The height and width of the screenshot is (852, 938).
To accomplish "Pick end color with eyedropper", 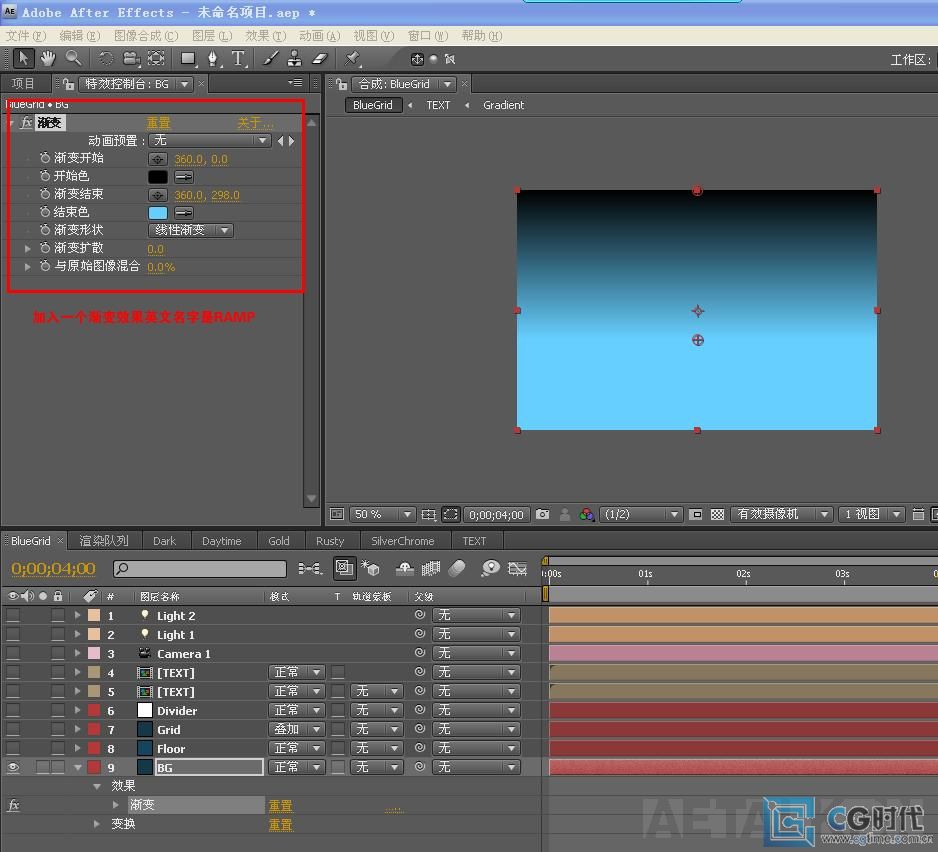I will coord(184,213).
